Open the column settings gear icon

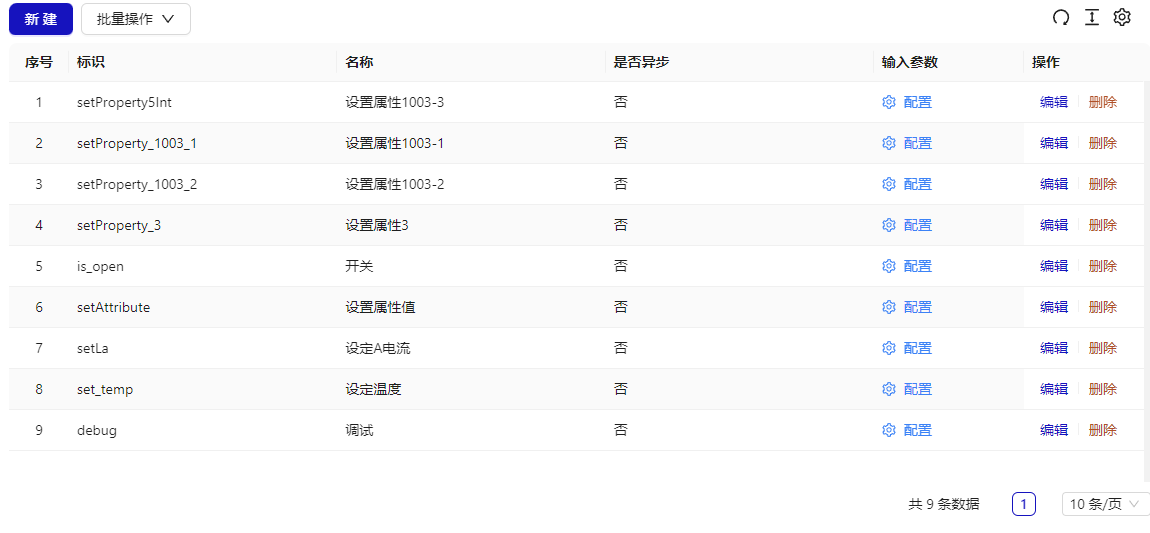[x=1122, y=18]
